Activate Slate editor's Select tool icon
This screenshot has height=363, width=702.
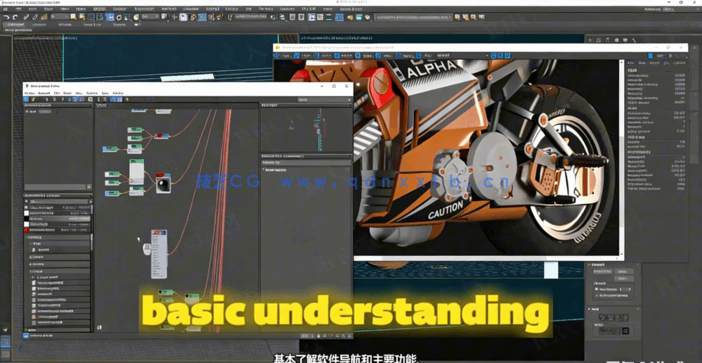(26, 99)
